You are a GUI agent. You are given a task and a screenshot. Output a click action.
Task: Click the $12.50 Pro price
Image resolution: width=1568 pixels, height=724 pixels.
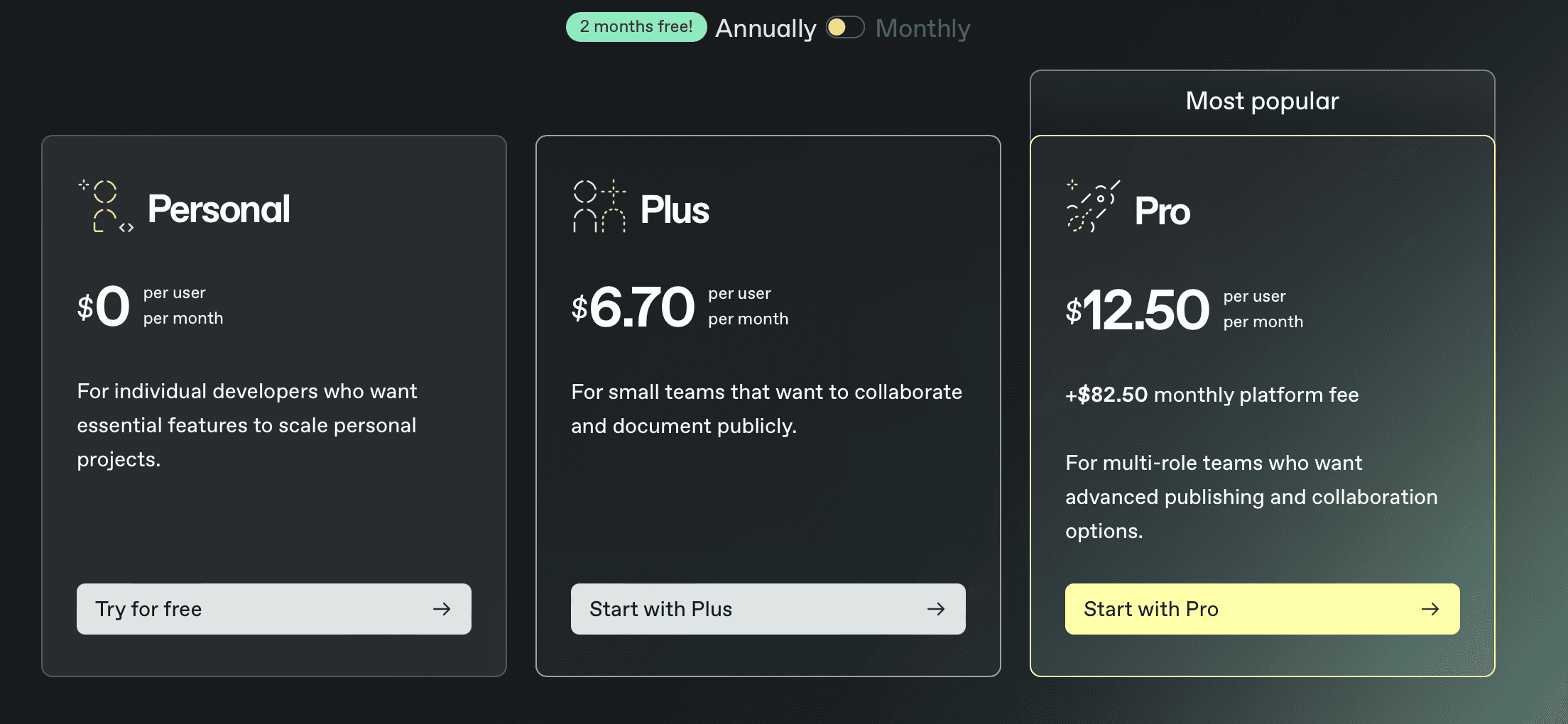coord(1138,310)
